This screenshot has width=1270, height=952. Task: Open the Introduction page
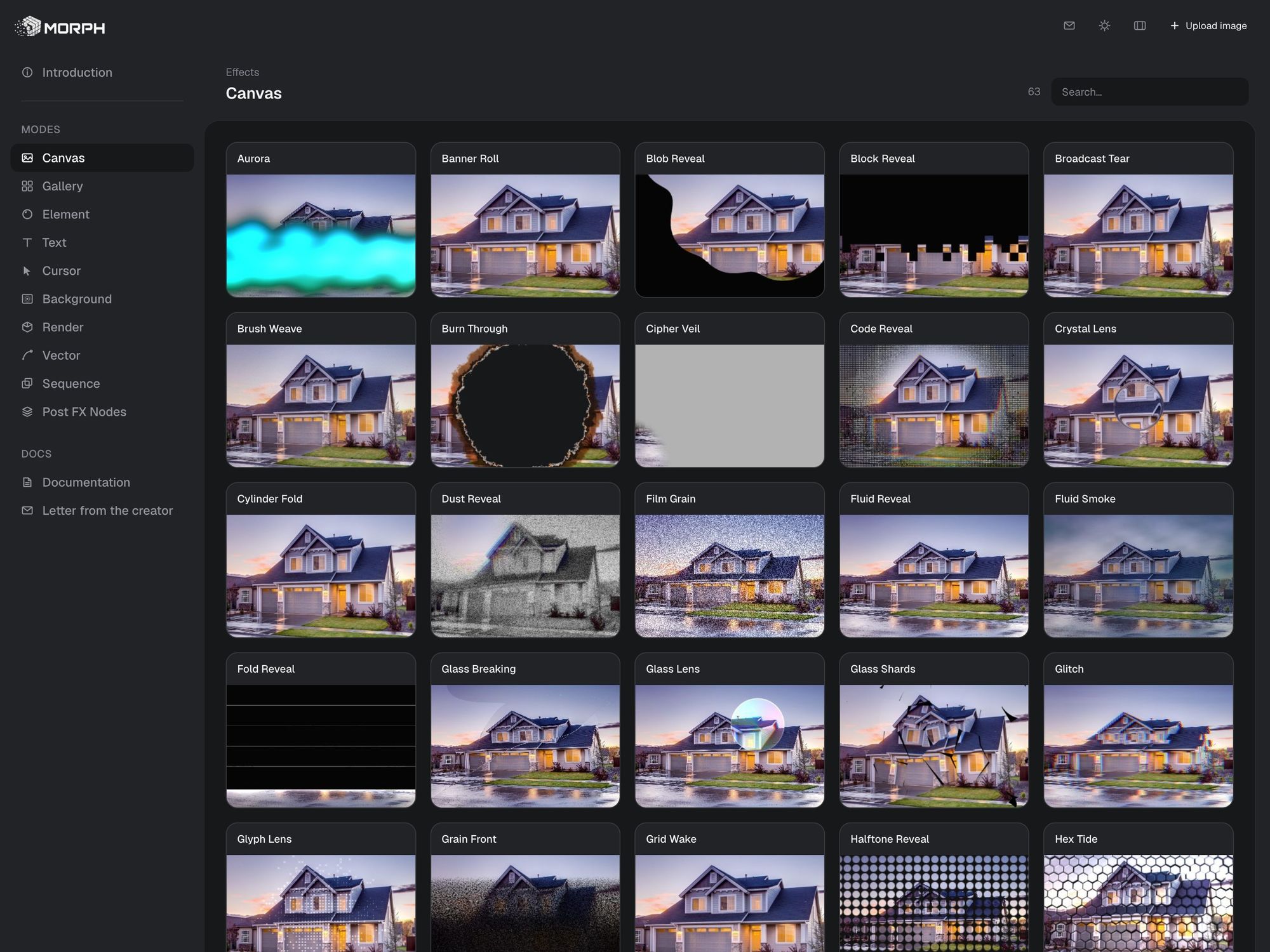(102, 72)
